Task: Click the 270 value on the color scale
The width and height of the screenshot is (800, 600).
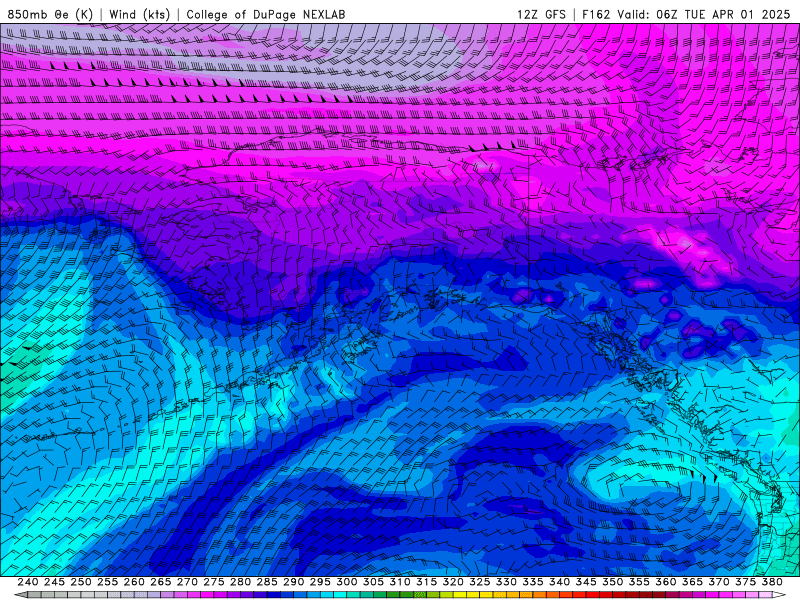Action: tap(187, 582)
